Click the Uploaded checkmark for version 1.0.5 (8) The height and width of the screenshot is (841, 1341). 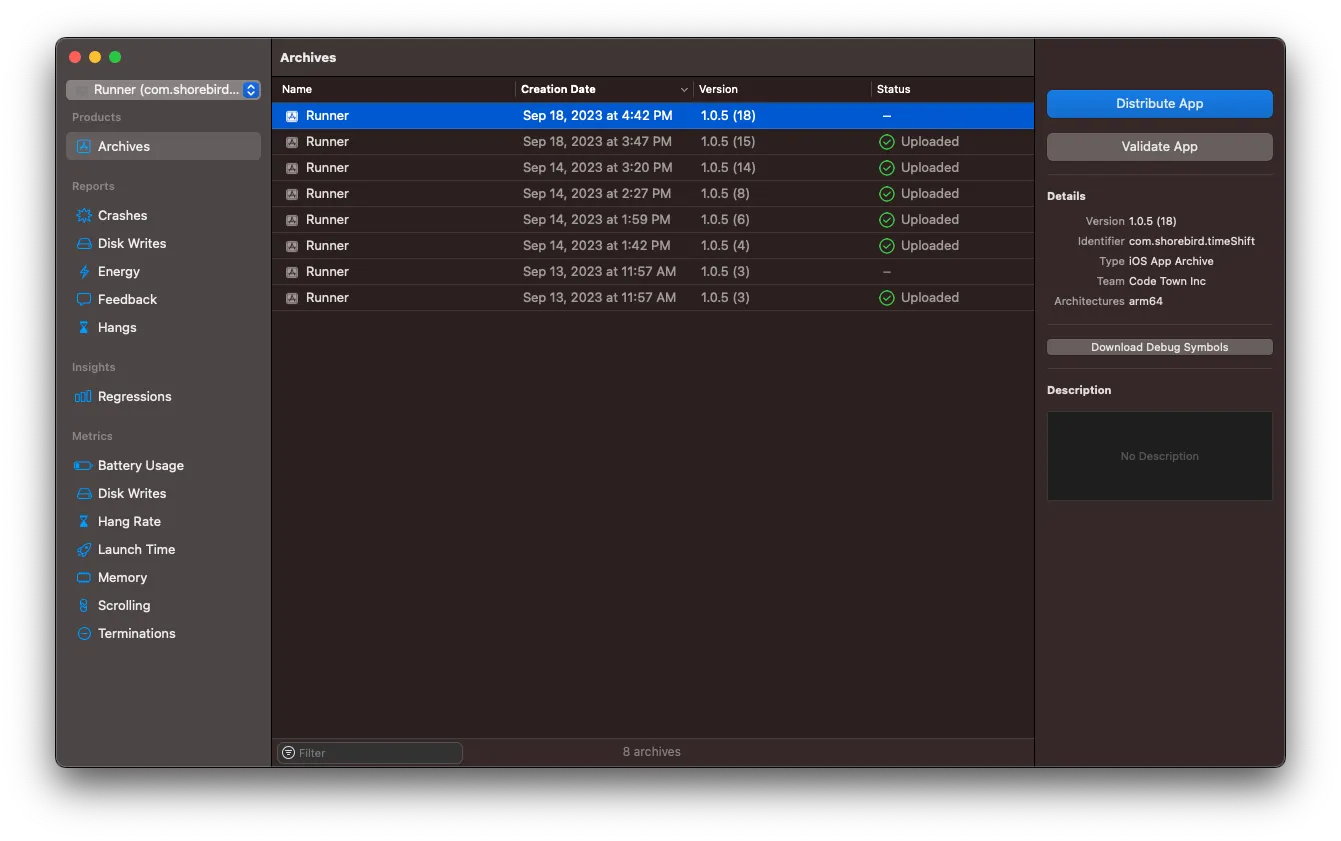click(886, 194)
